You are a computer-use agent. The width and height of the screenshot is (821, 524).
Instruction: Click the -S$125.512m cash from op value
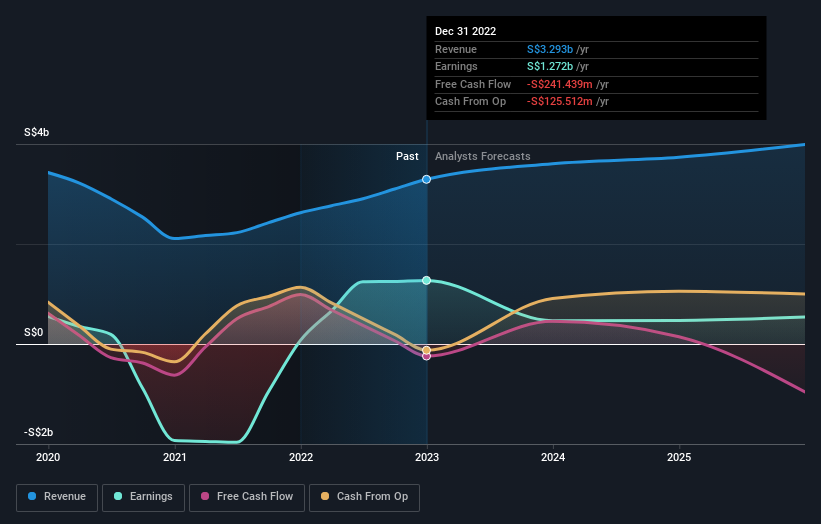click(560, 102)
